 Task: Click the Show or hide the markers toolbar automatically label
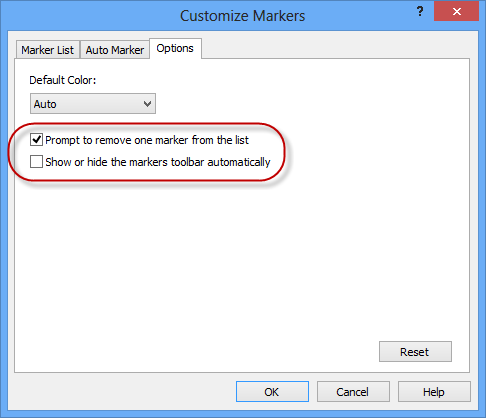(x=158, y=162)
